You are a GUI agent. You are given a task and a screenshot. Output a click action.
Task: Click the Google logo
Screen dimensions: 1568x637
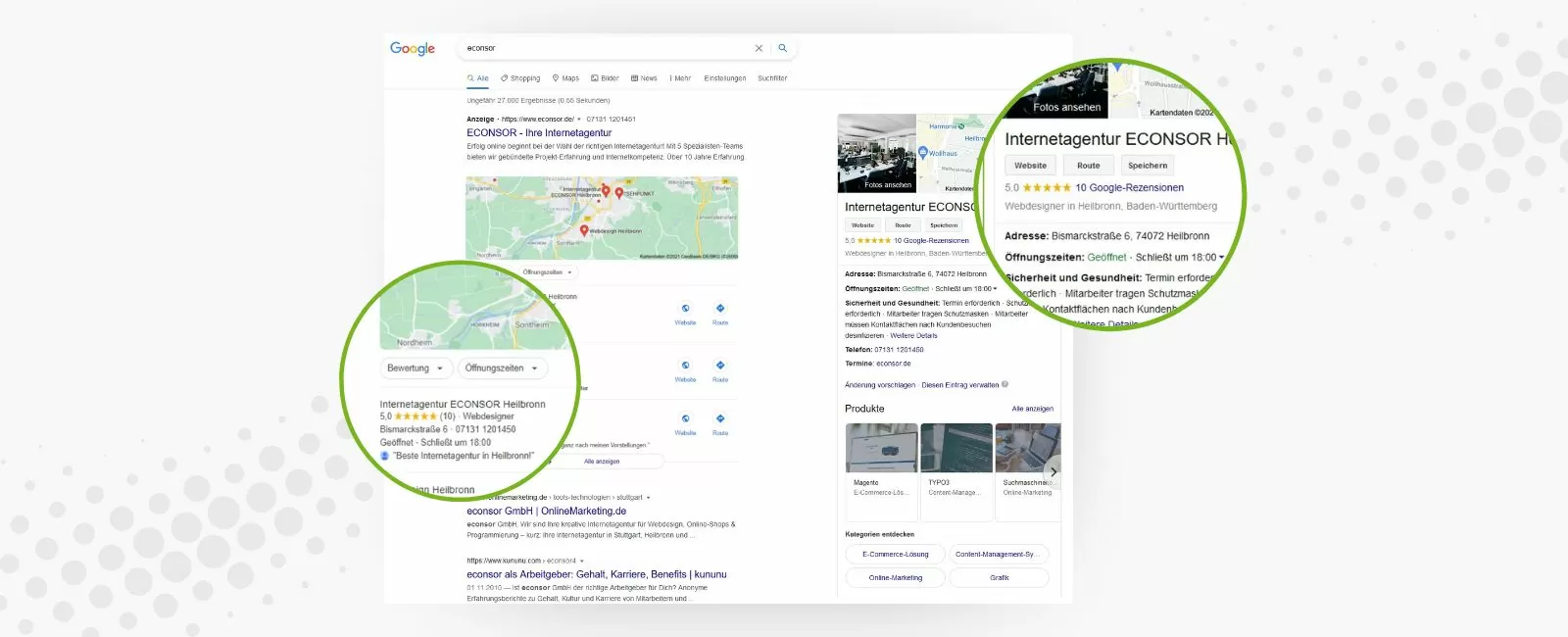(413, 49)
